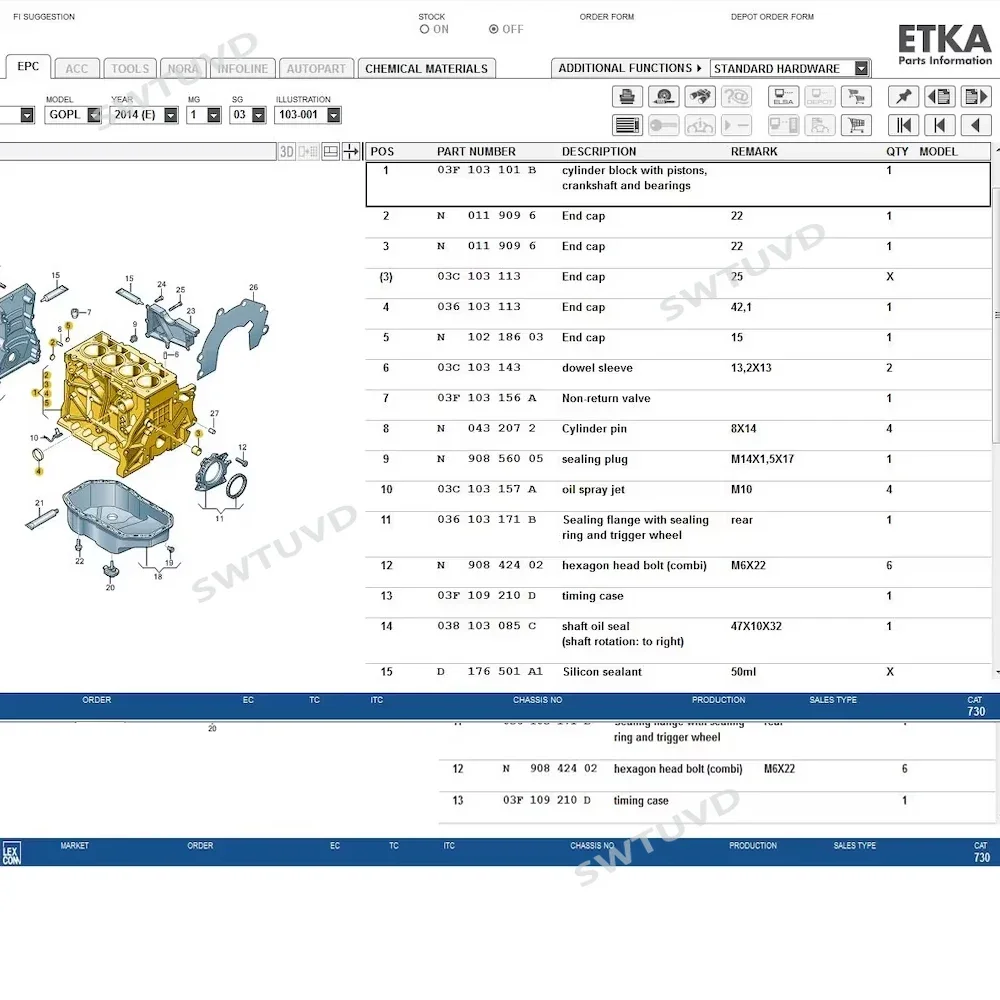Click FI SUGGESTION link
The image size is (1000, 1000).
click(44, 17)
